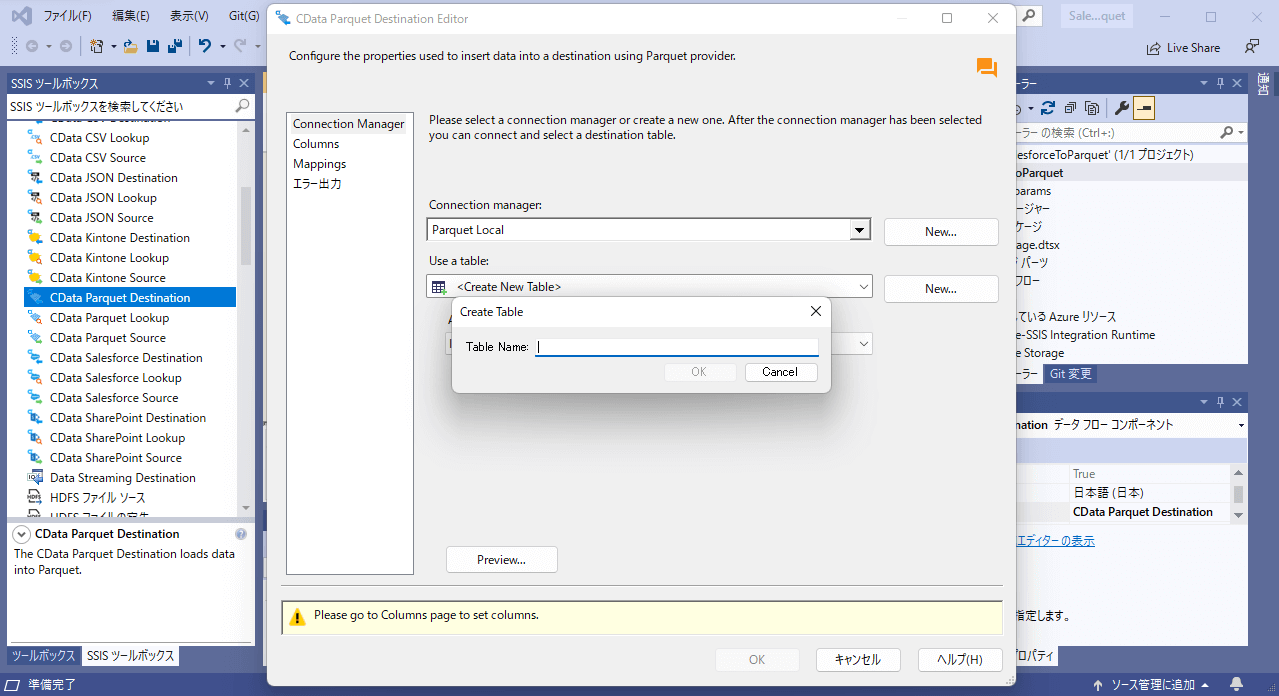The image size is (1279, 696).
Task: Click the Table Name input field
Action: pos(677,347)
